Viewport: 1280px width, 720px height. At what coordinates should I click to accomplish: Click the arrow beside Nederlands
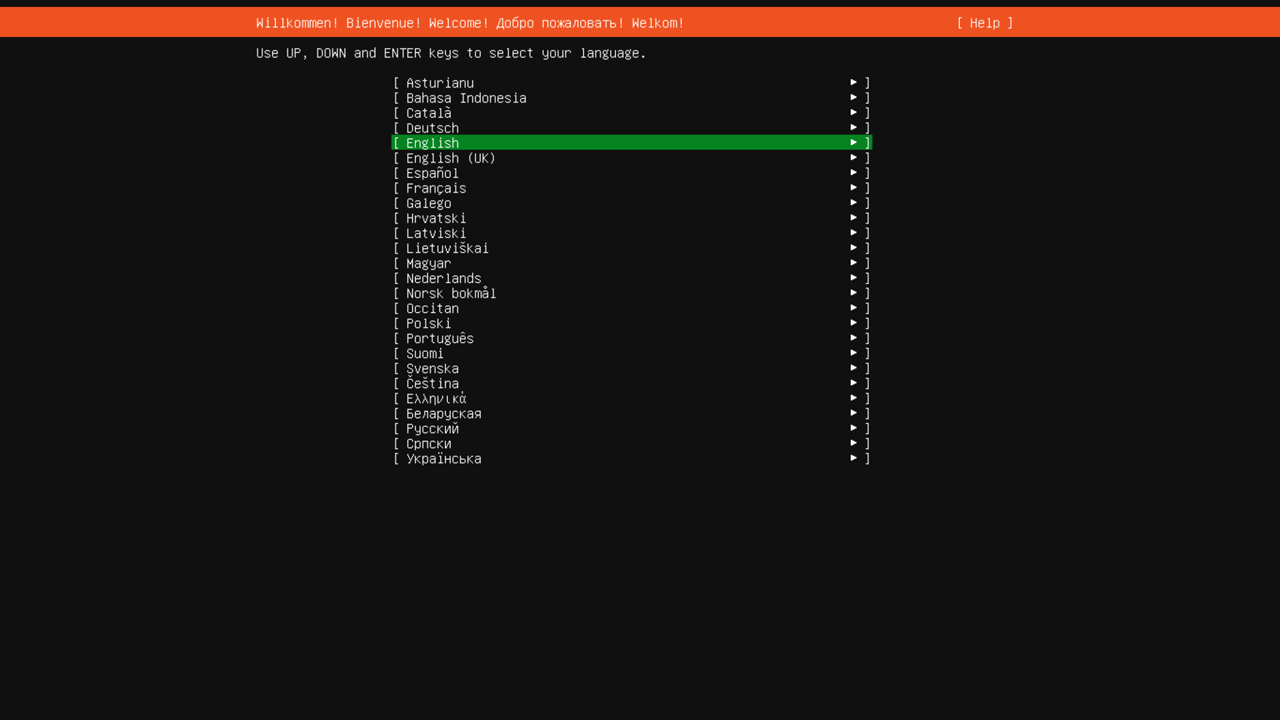[x=854, y=278]
